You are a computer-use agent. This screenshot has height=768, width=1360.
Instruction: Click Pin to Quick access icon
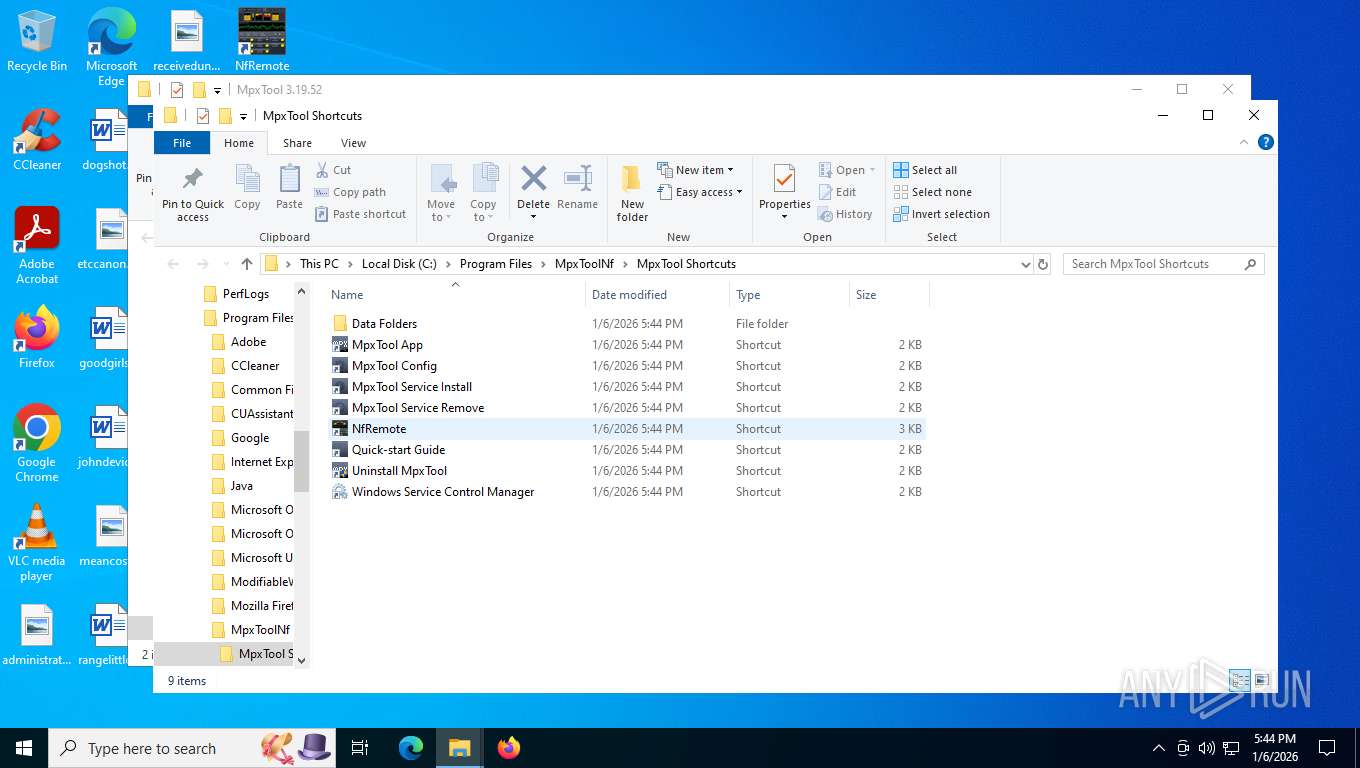click(193, 181)
